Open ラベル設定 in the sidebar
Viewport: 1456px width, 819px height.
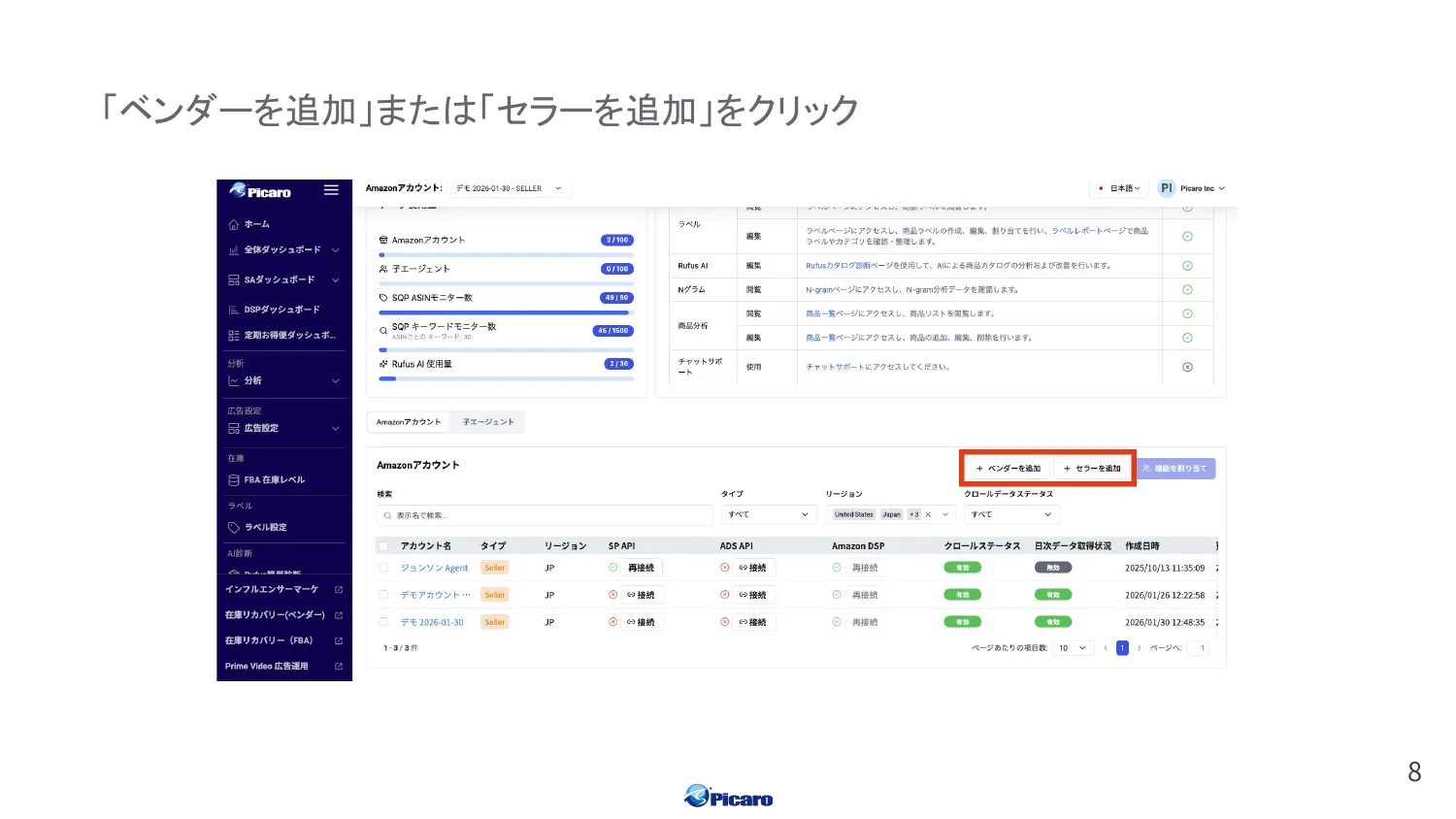coord(265,528)
